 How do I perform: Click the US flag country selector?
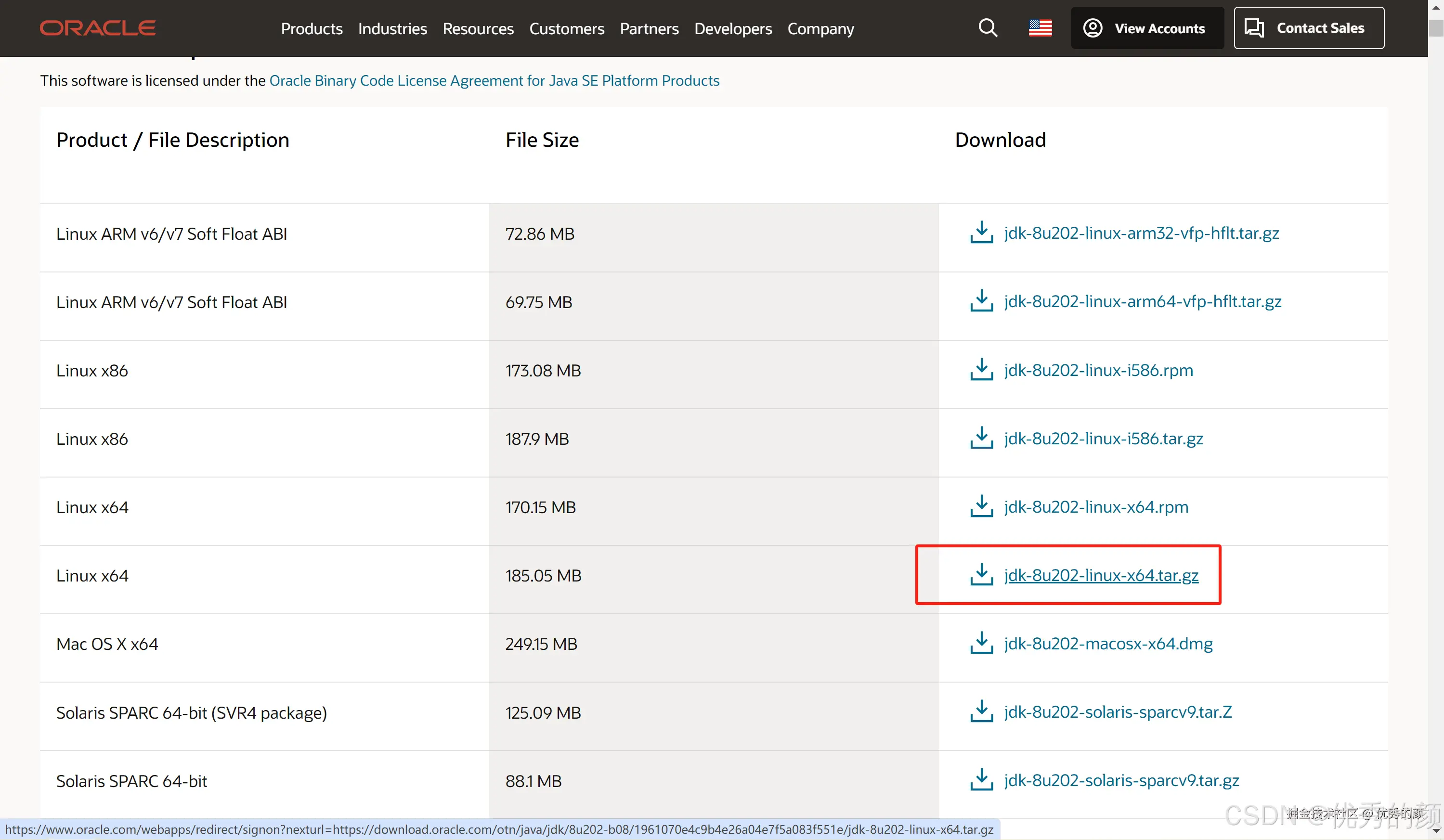coord(1040,28)
